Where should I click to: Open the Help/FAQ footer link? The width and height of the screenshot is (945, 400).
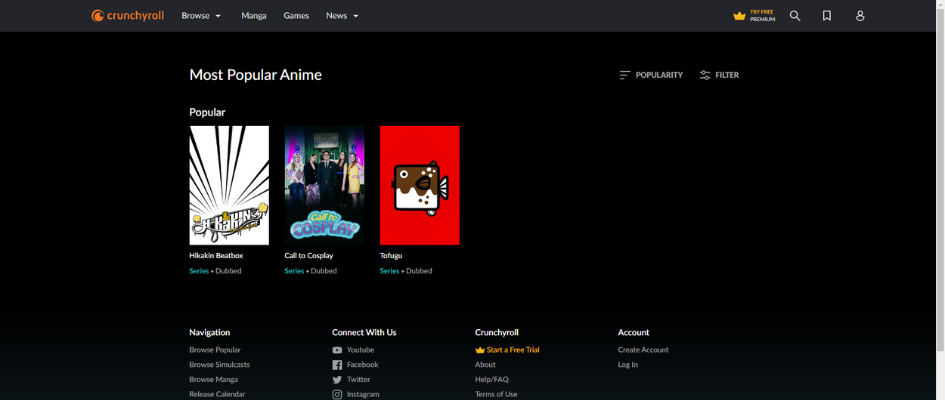click(x=492, y=380)
